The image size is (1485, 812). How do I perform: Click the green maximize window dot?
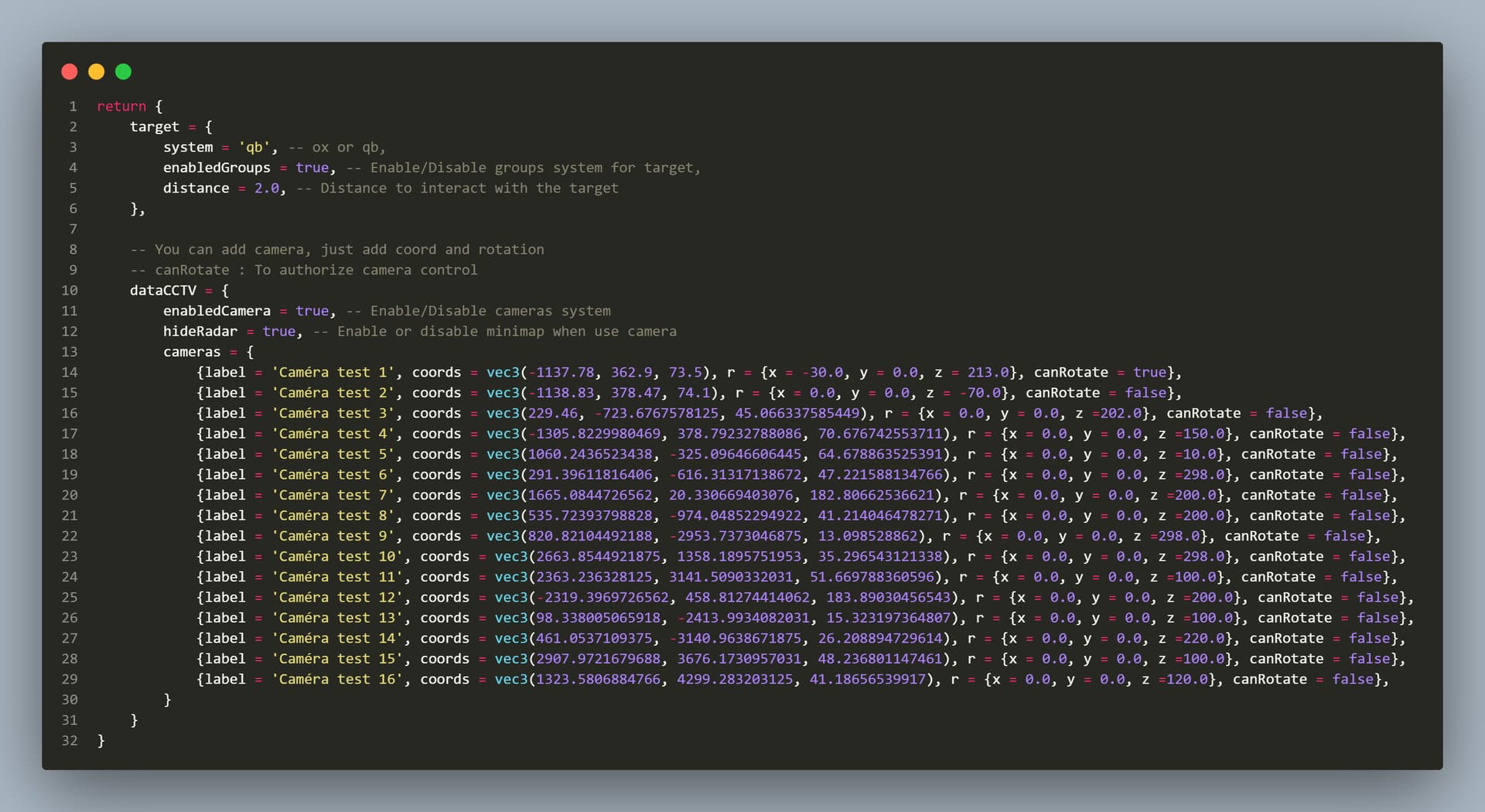(123, 72)
